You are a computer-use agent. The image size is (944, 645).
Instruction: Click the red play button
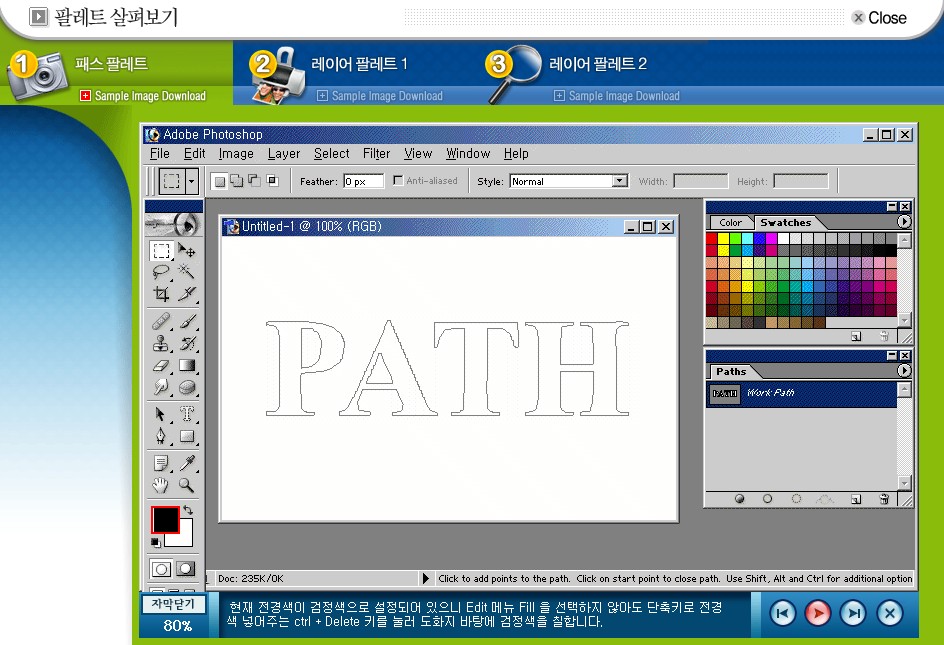coord(817,614)
